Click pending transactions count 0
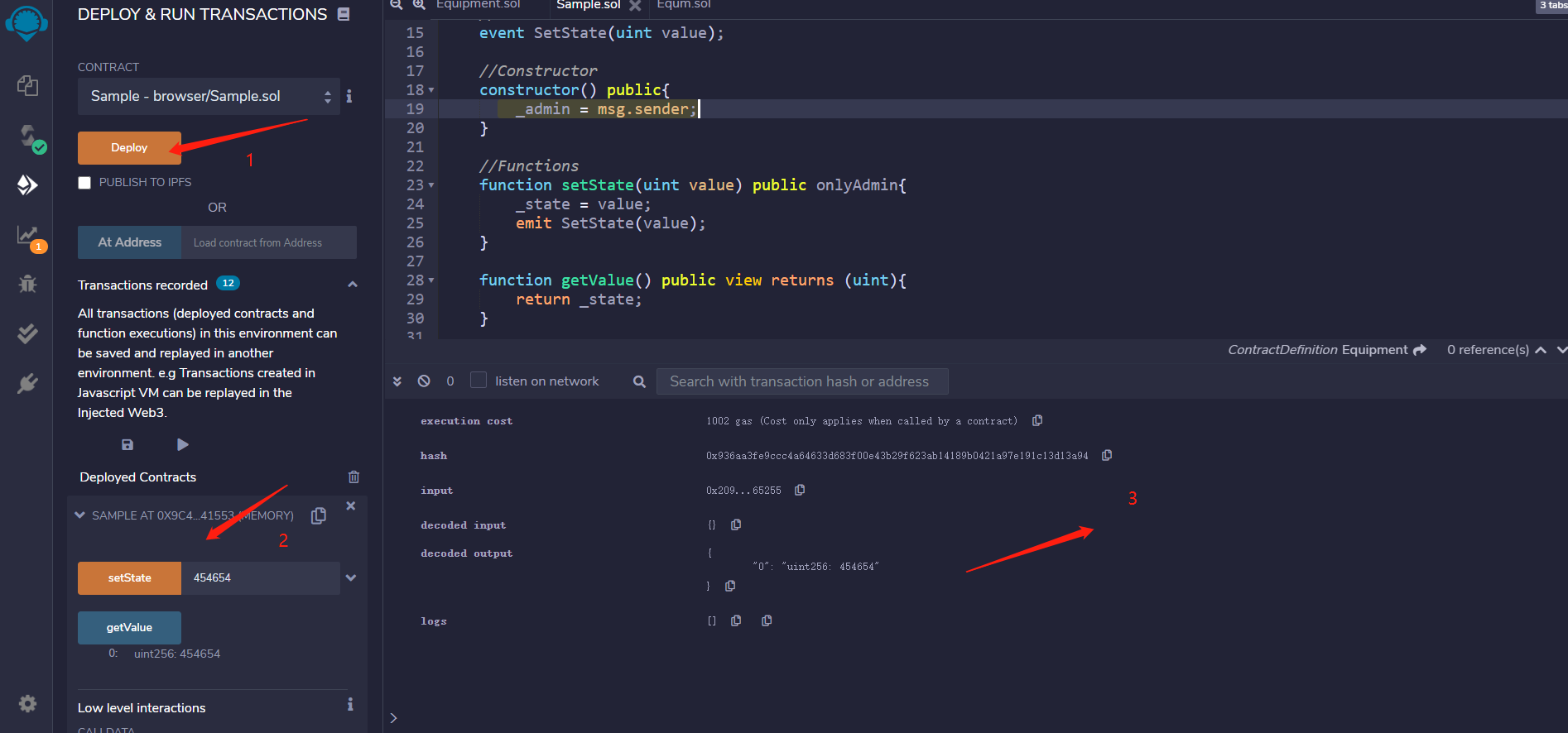Viewport: 1568px width, 733px height. [x=450, y=381]
